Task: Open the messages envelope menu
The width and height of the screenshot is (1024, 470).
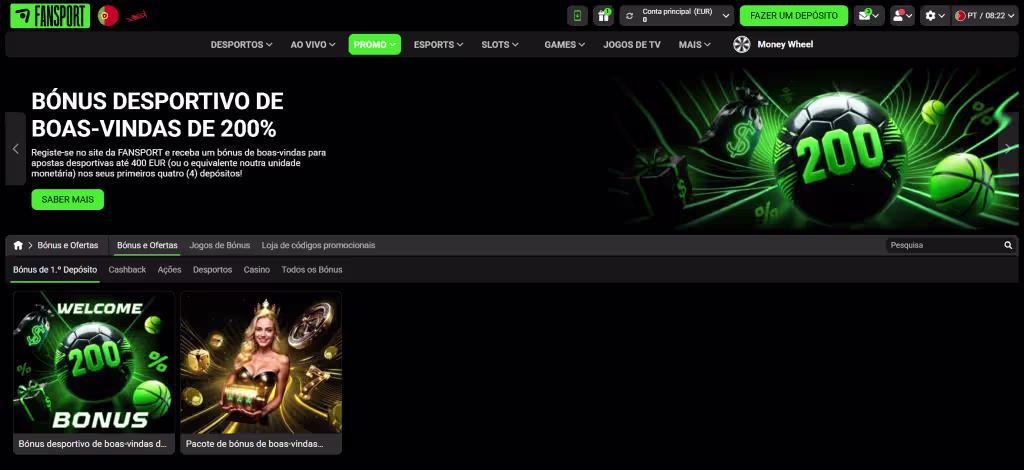Action: [869, 16]
